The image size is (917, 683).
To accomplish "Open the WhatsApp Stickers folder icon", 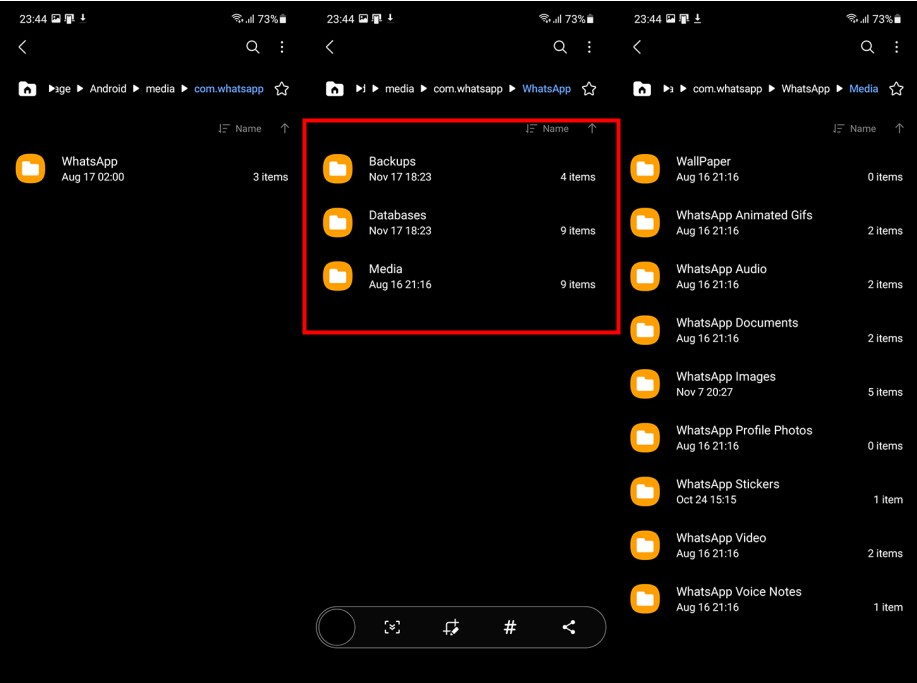I will click(645, 491).
